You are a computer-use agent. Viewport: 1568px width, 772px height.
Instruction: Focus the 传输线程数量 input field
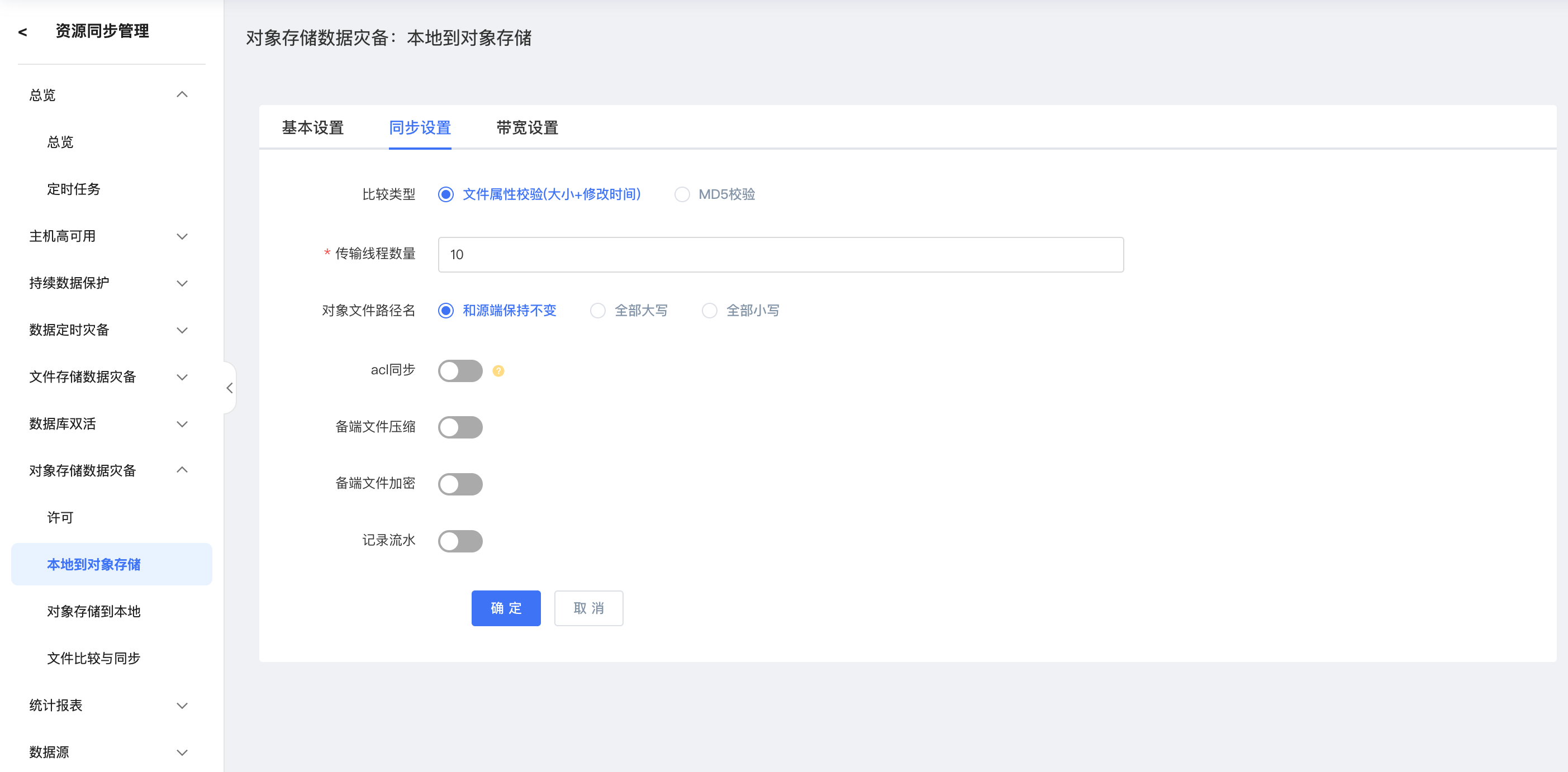pyautogui.click(x=780, y=254)
